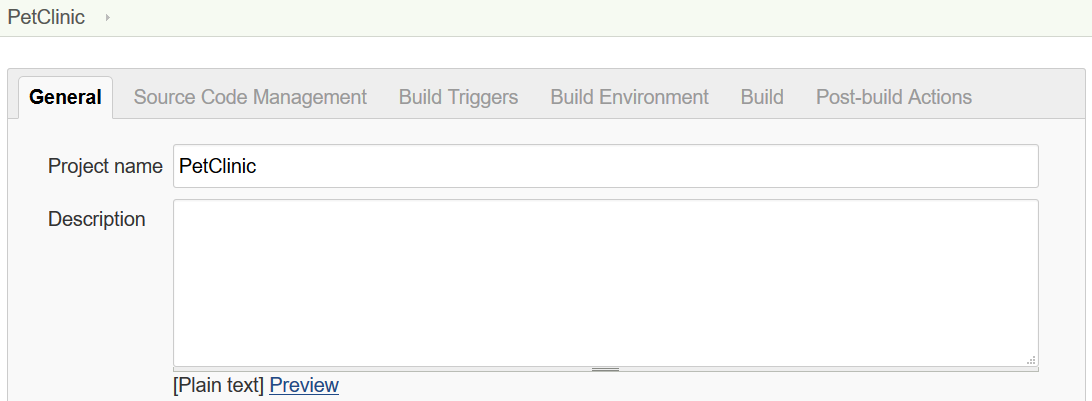Click inside the Description text area
This screenshot has width=1092, height=401.
(606, 283)
